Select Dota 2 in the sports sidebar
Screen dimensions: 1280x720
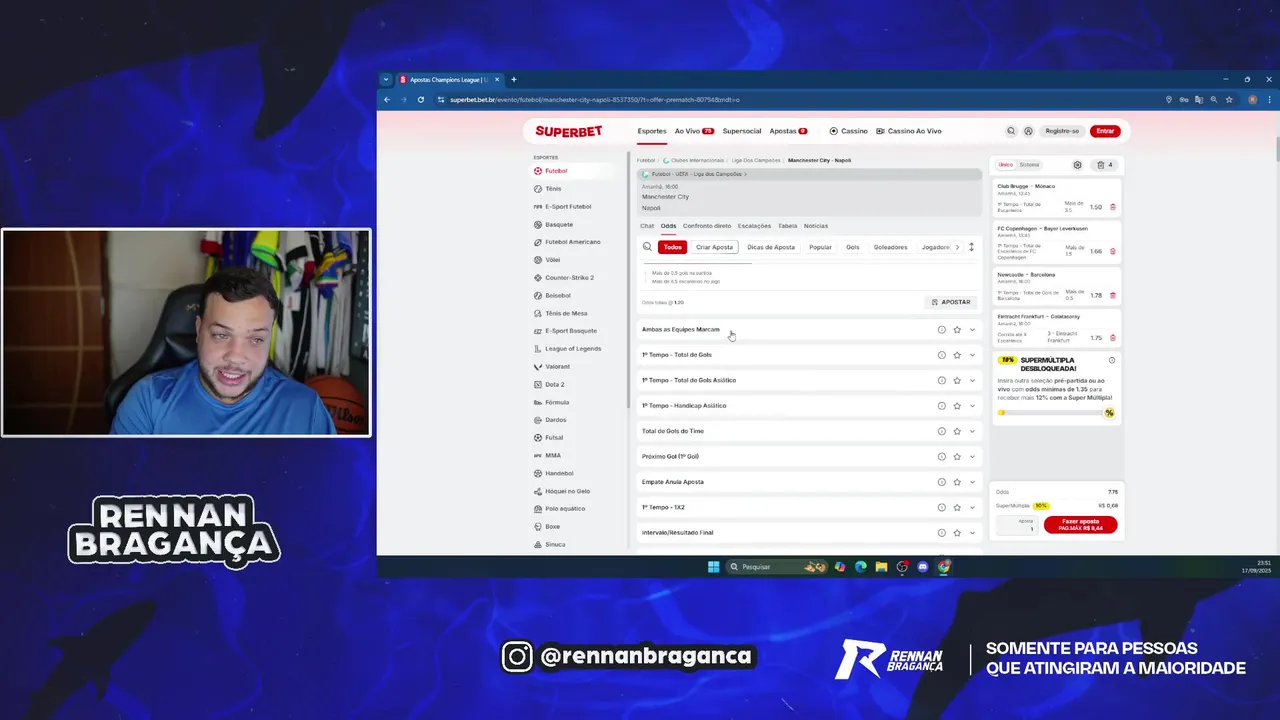coord(554,384)
